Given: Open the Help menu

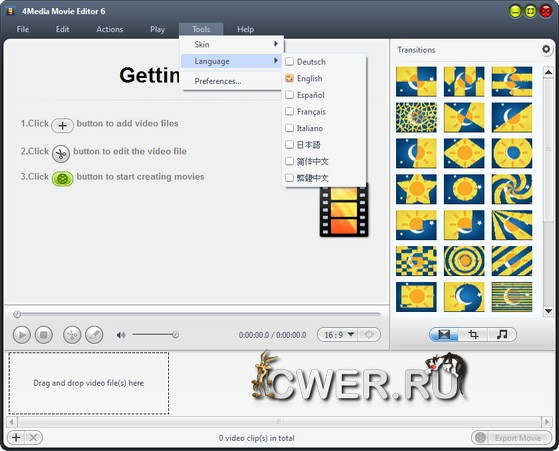Looking at the screenshot, I should click(246, 29).
